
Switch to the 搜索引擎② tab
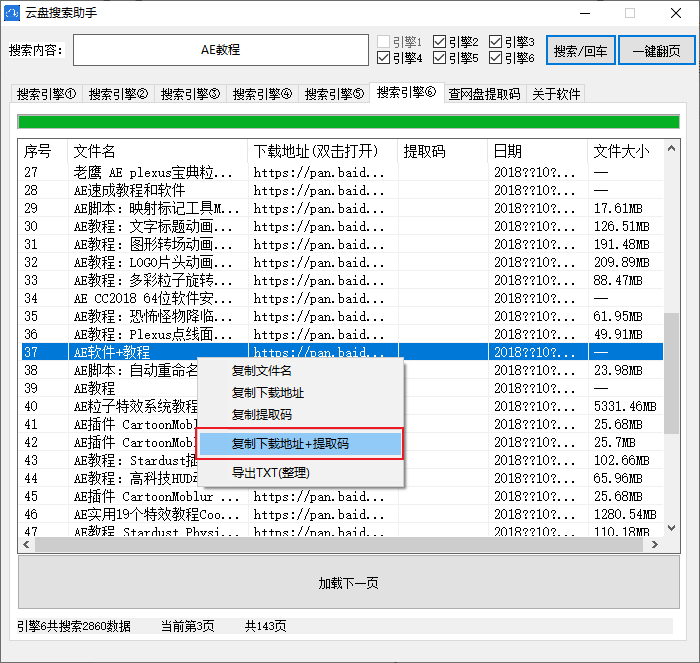tap(118, 94)
